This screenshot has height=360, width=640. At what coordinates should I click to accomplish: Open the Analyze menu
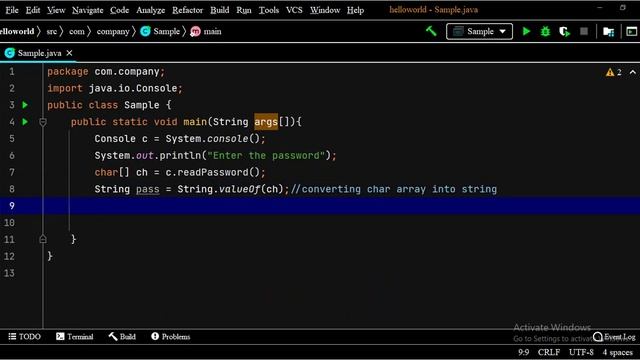tap(150, 10)
